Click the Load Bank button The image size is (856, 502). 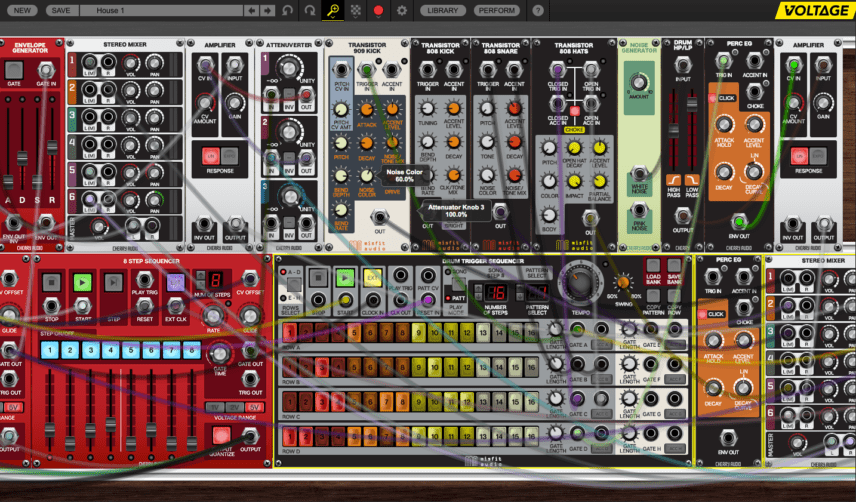click(653, 266)
